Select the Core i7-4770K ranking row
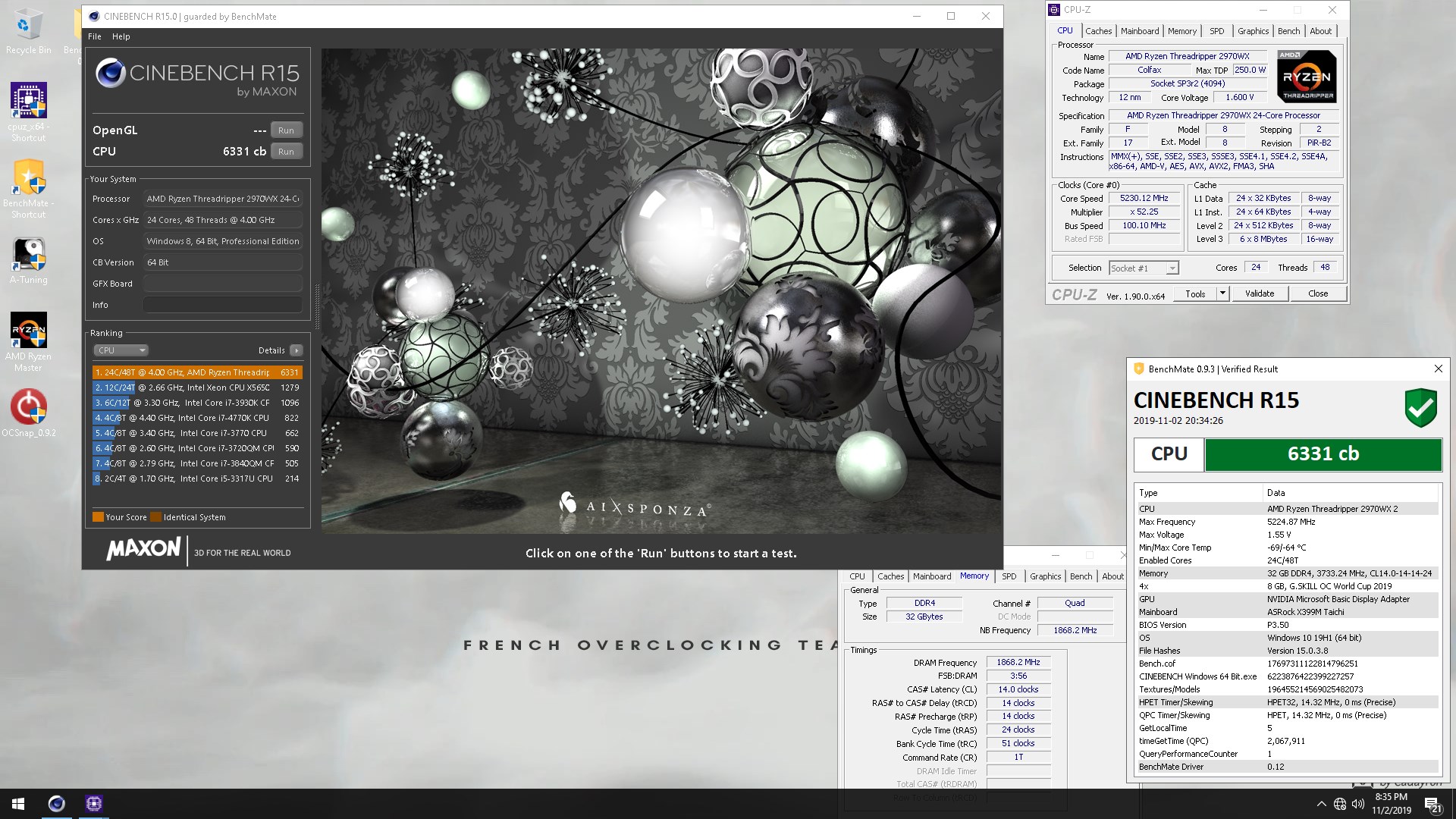The width and height of the screenshot is (1456, 819). coord(197,418)
